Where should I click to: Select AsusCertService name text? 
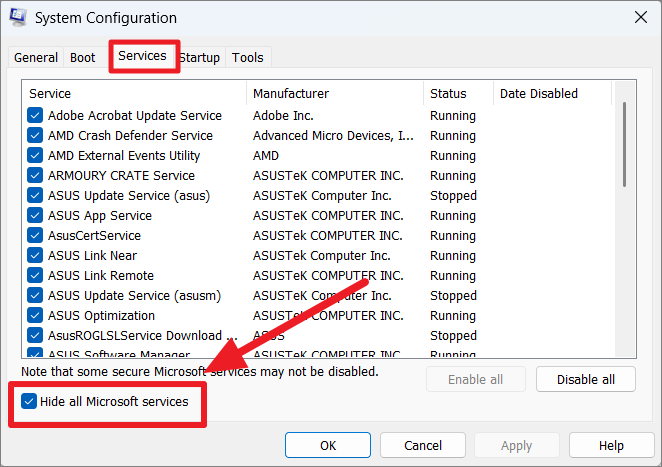click(x=94, y=235)
